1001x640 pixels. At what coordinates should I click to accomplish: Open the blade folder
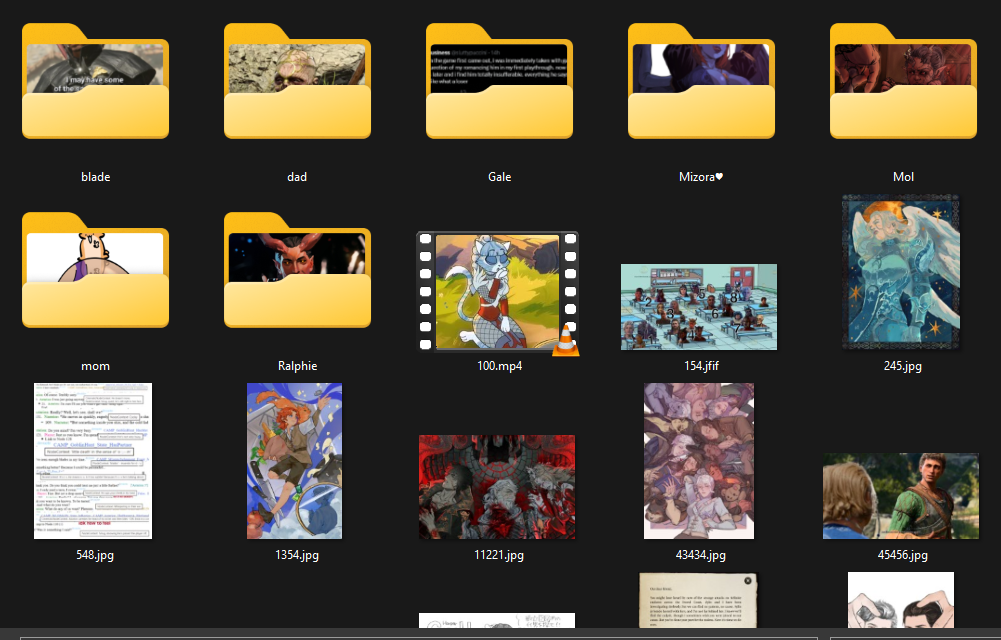pos(95,81)
